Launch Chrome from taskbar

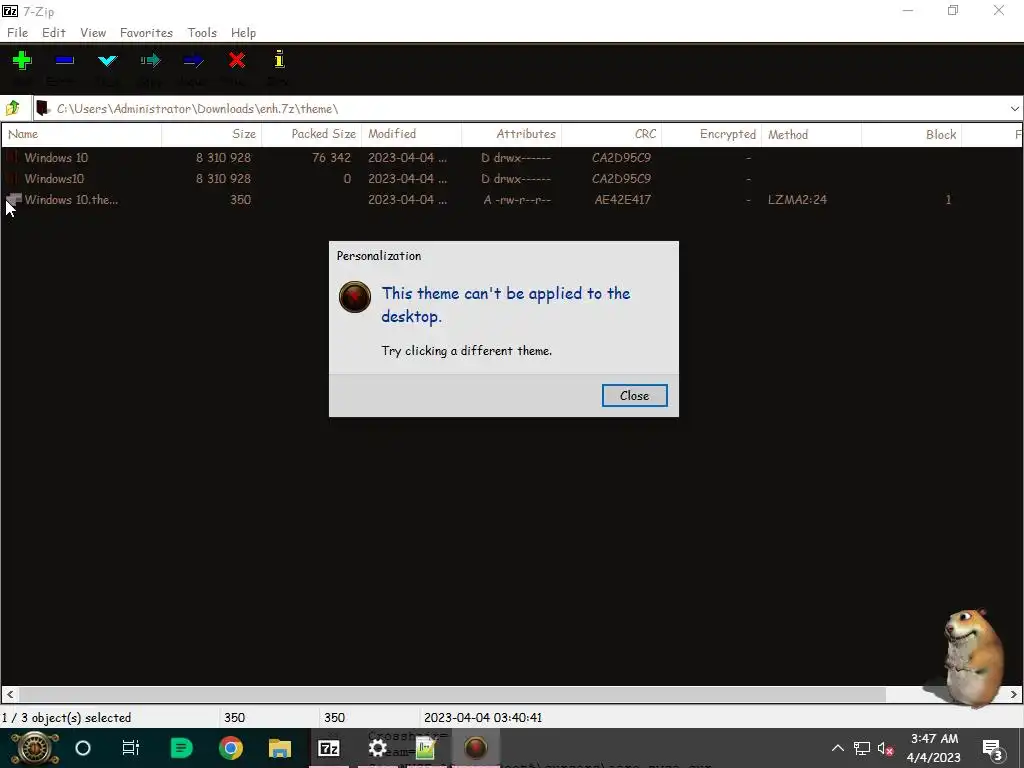[x=231, y=748]
